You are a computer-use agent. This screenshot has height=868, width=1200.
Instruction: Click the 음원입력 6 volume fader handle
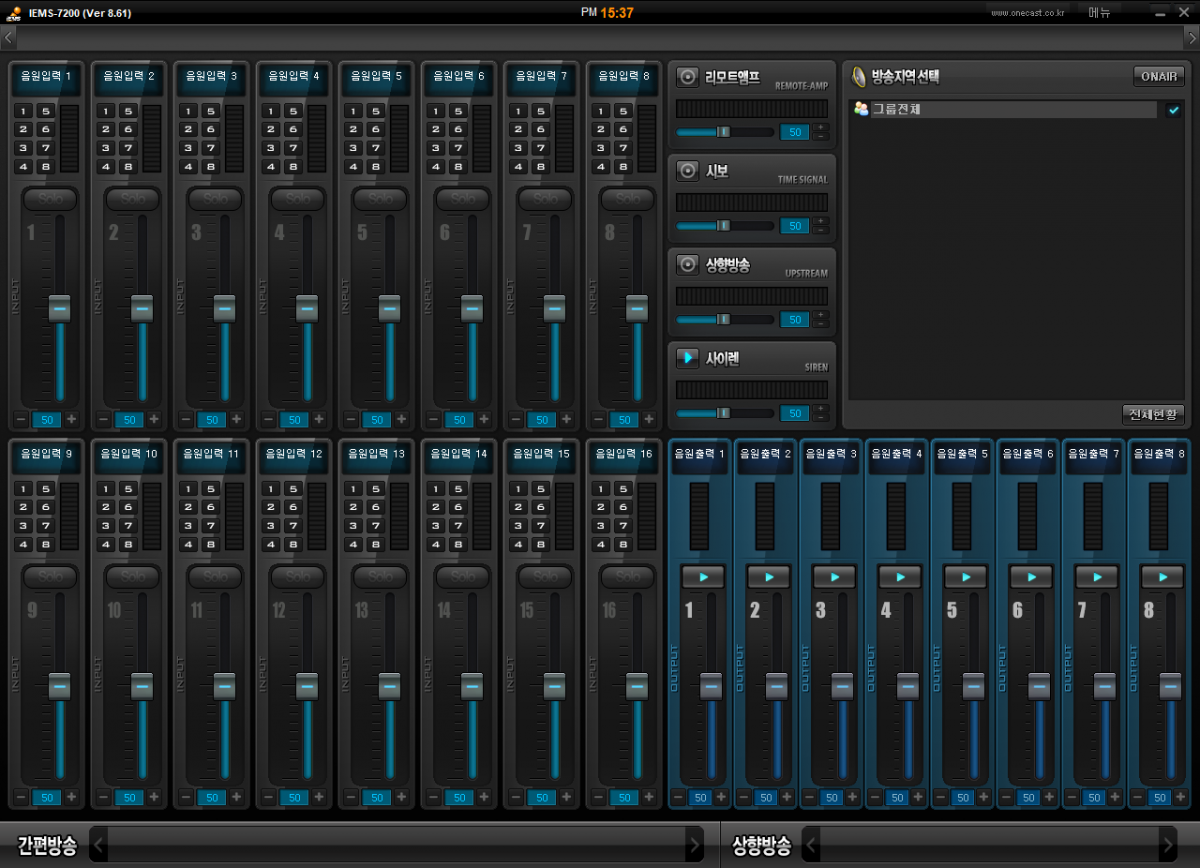[472, 308]
